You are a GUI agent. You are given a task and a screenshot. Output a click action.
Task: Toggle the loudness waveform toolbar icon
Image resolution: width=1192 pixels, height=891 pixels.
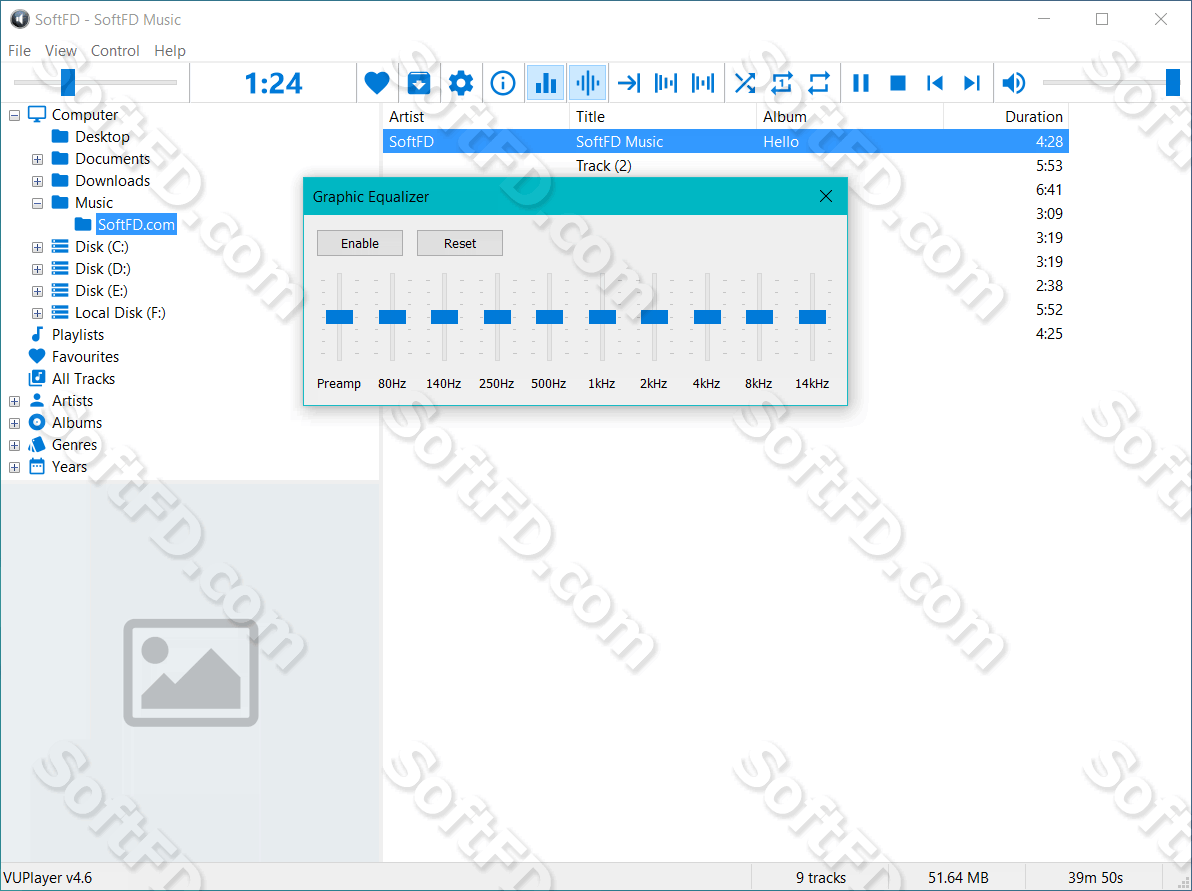click(x=588, y=82)
